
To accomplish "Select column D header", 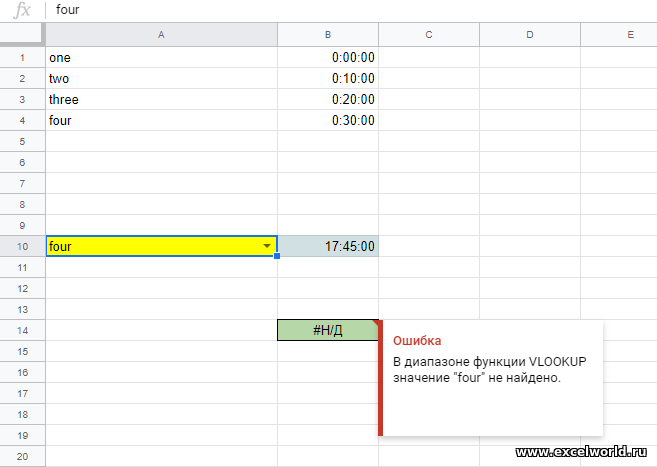I will (530, 35).
